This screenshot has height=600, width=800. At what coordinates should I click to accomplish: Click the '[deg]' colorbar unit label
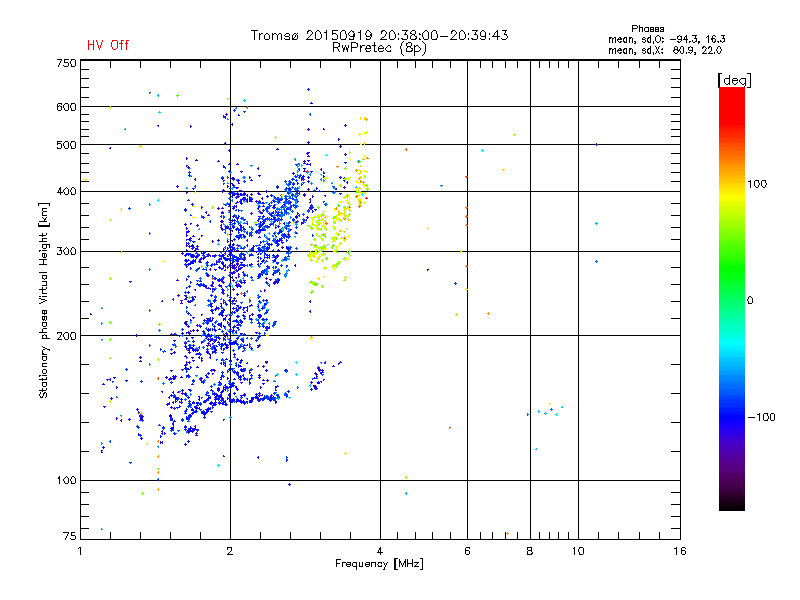734,80
